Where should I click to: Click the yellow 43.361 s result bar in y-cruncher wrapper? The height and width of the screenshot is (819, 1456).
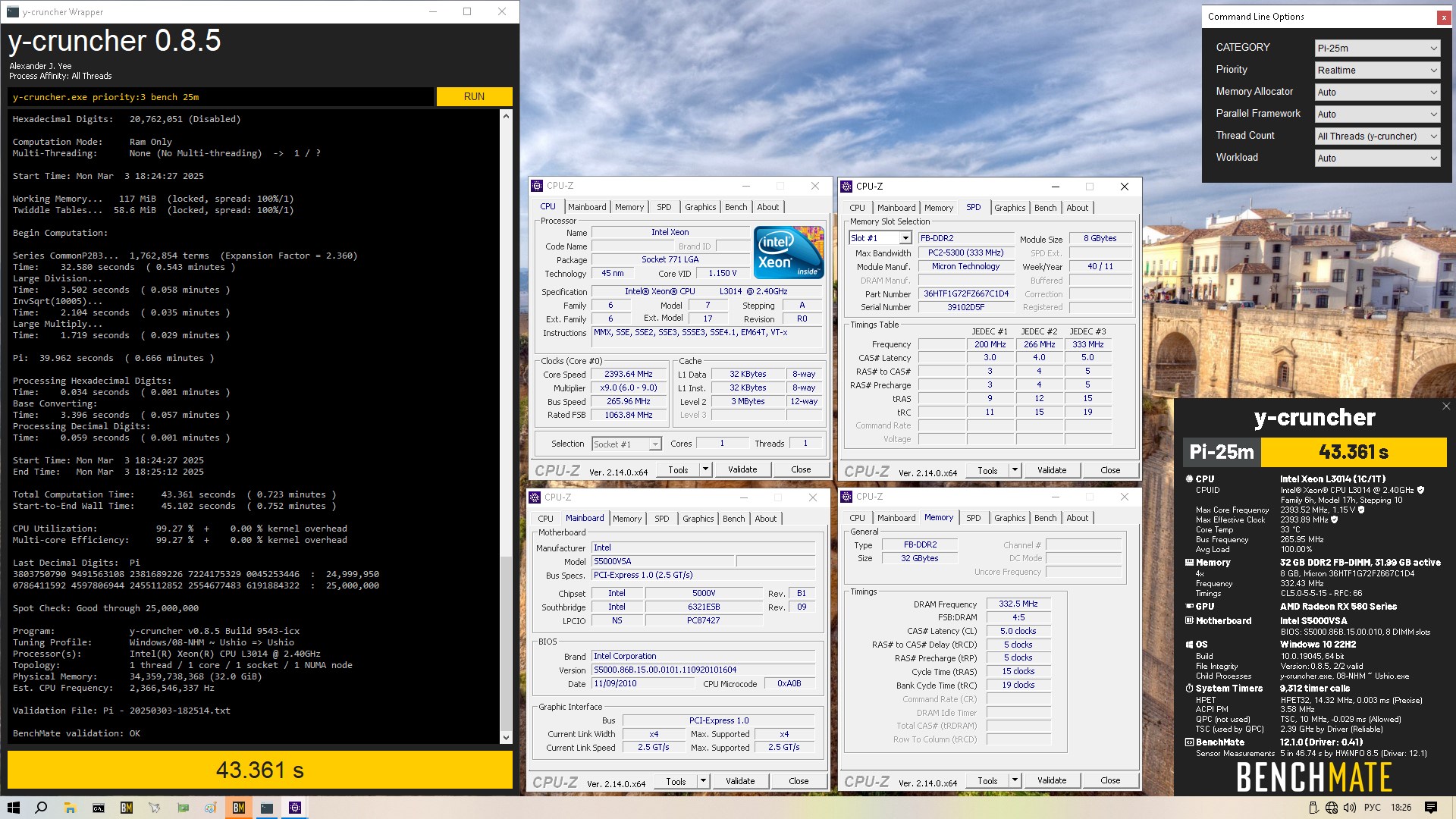260,770
